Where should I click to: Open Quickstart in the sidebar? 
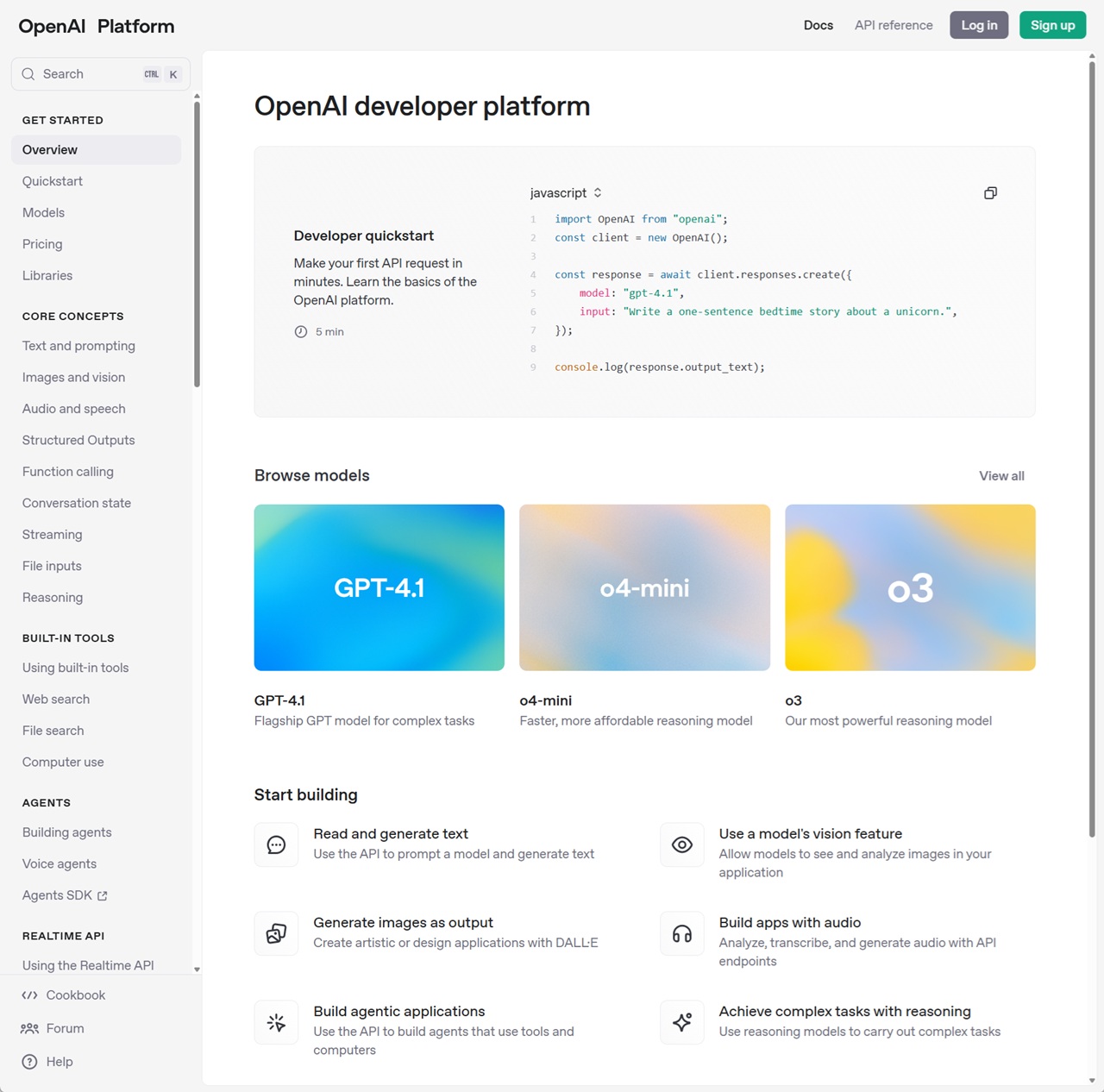pos(53,181)
